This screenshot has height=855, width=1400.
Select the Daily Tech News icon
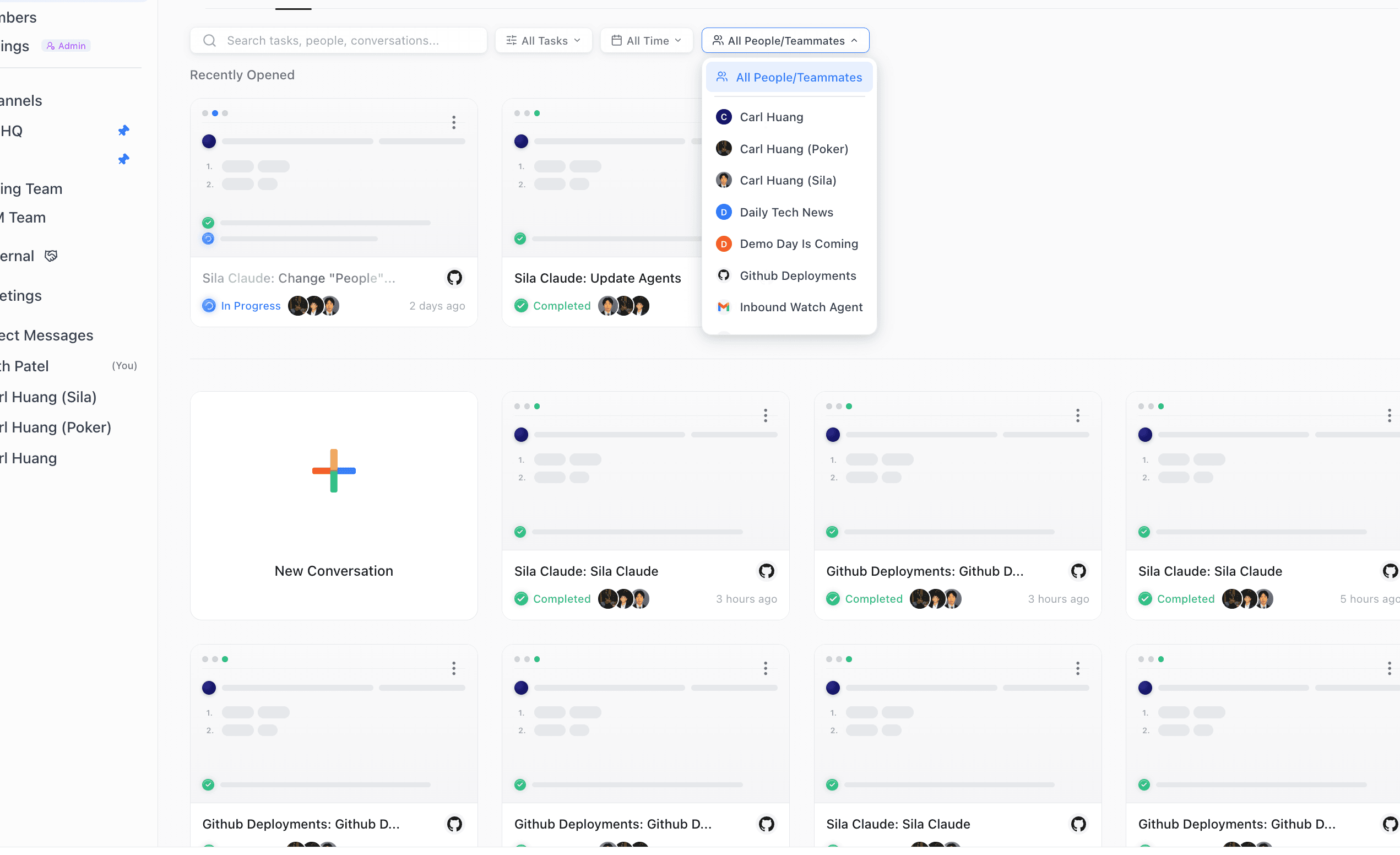click(723, 212)
